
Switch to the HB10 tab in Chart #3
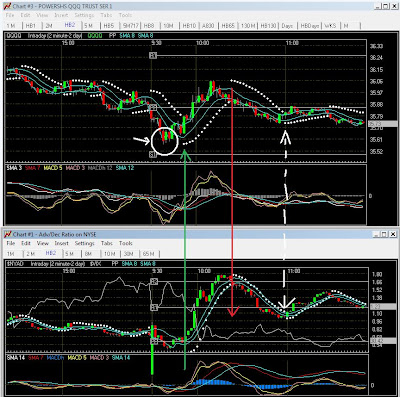(x=189, y=26)
